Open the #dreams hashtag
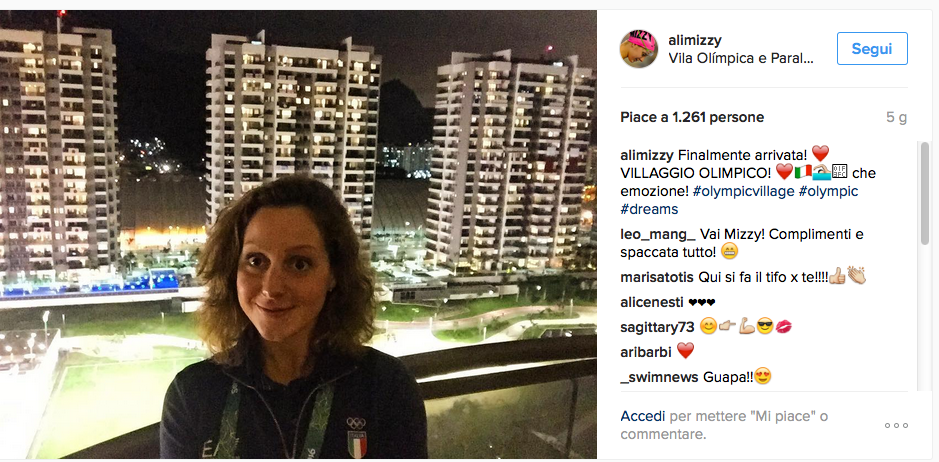 pyautogui.click(x=649, y=209)
